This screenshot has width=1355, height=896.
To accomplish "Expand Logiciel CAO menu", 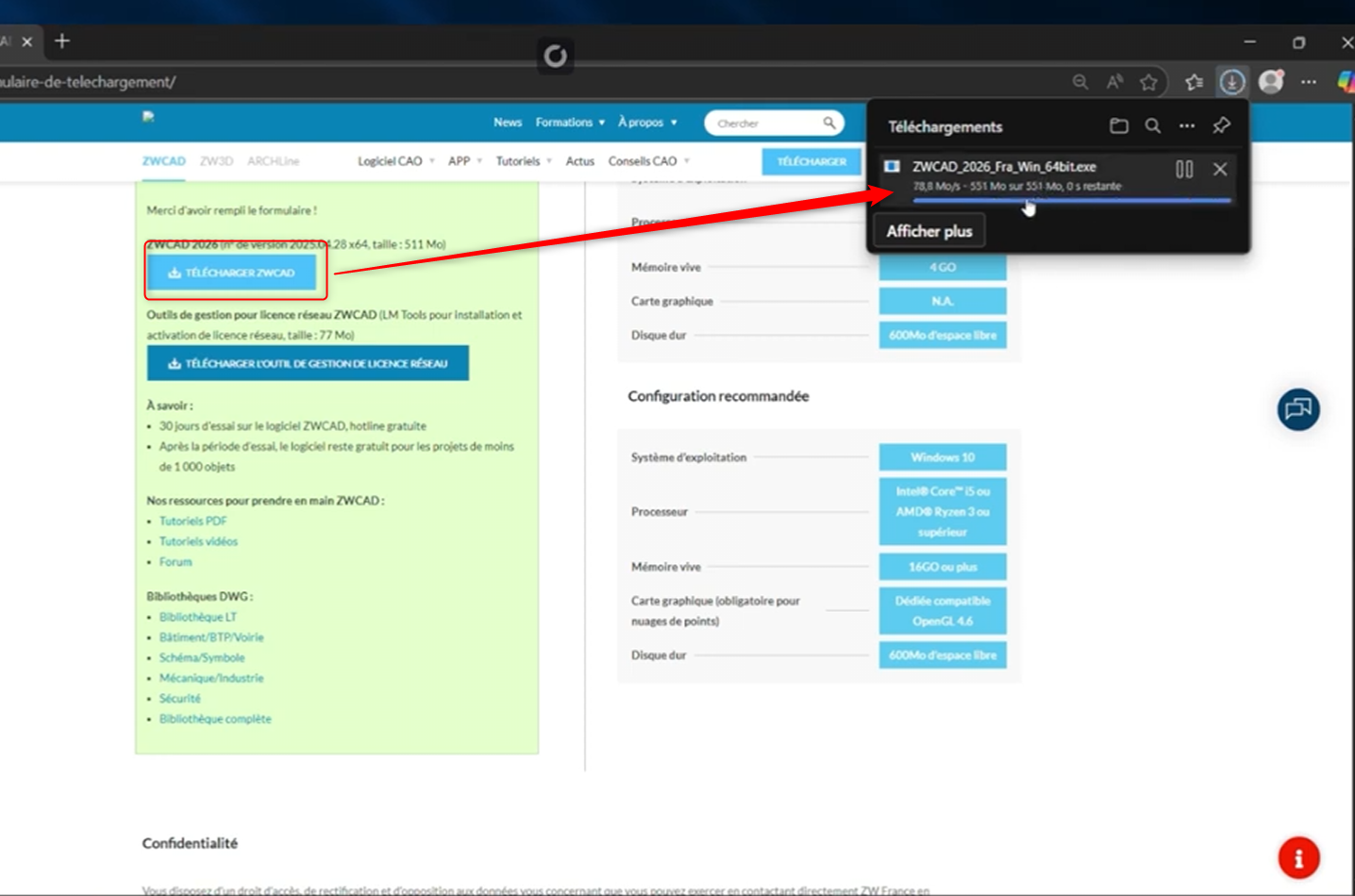I will coord(395,161).
